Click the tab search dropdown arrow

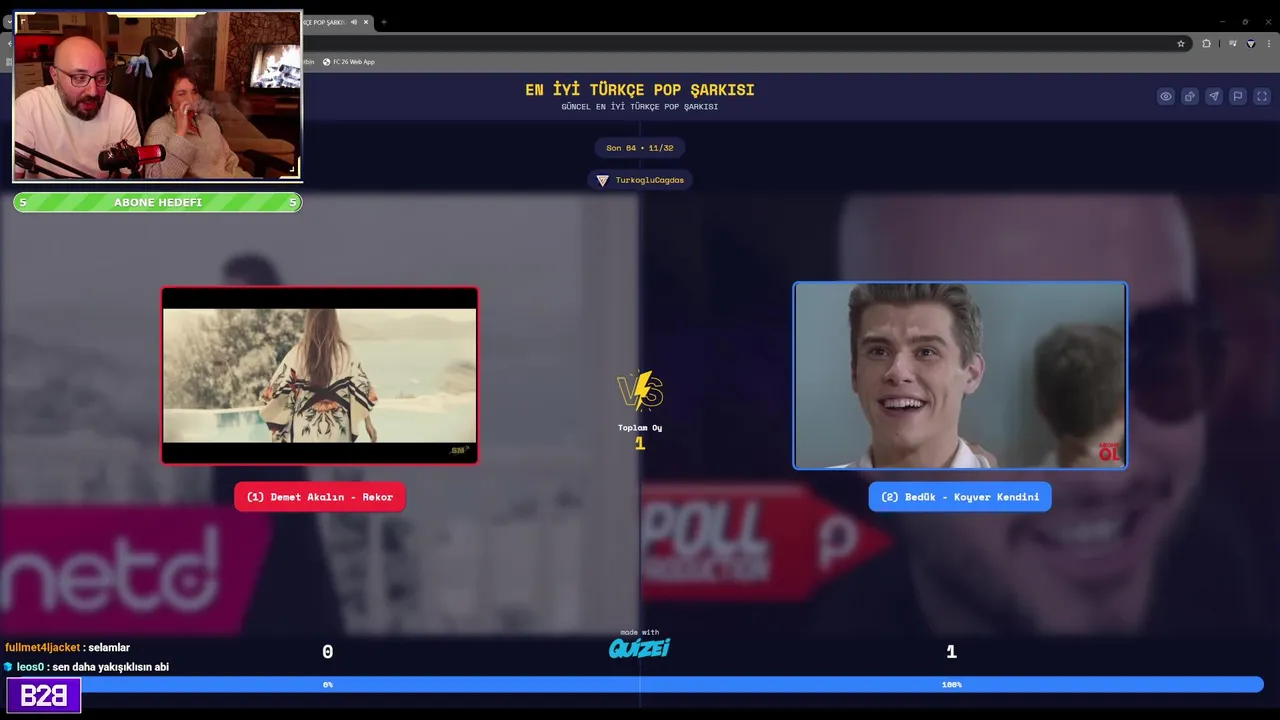8,22
